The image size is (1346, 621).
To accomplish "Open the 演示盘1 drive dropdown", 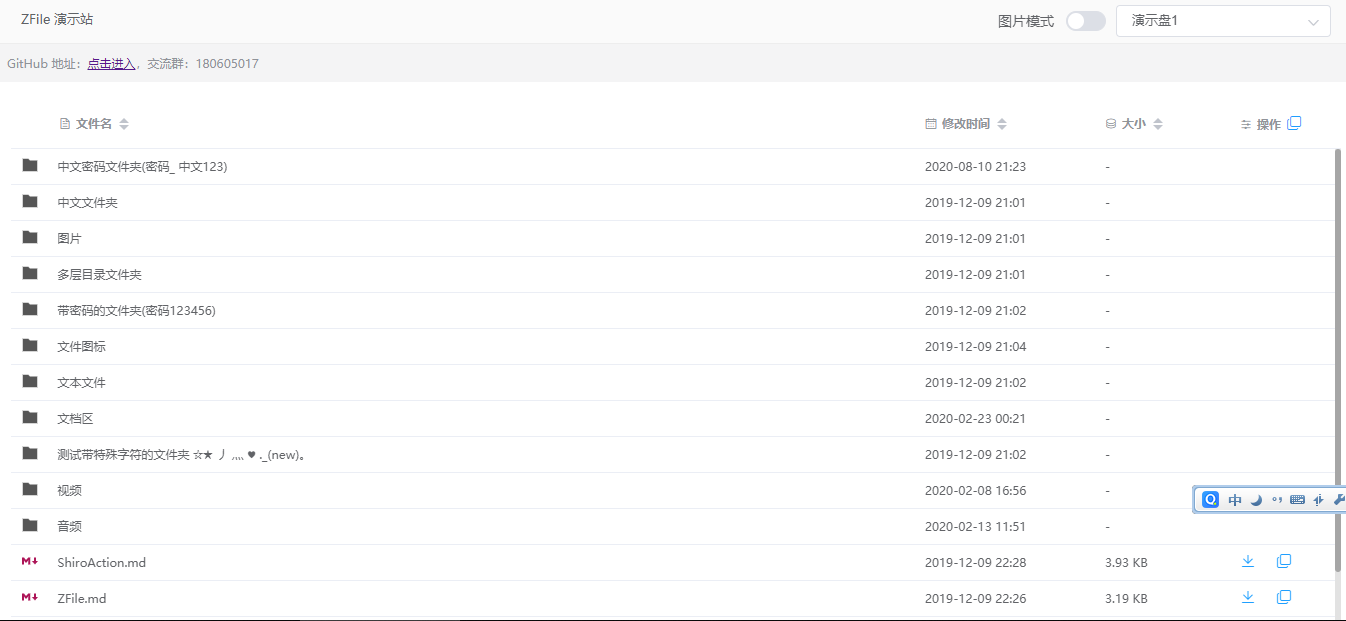I will [x=1222, y=21].
